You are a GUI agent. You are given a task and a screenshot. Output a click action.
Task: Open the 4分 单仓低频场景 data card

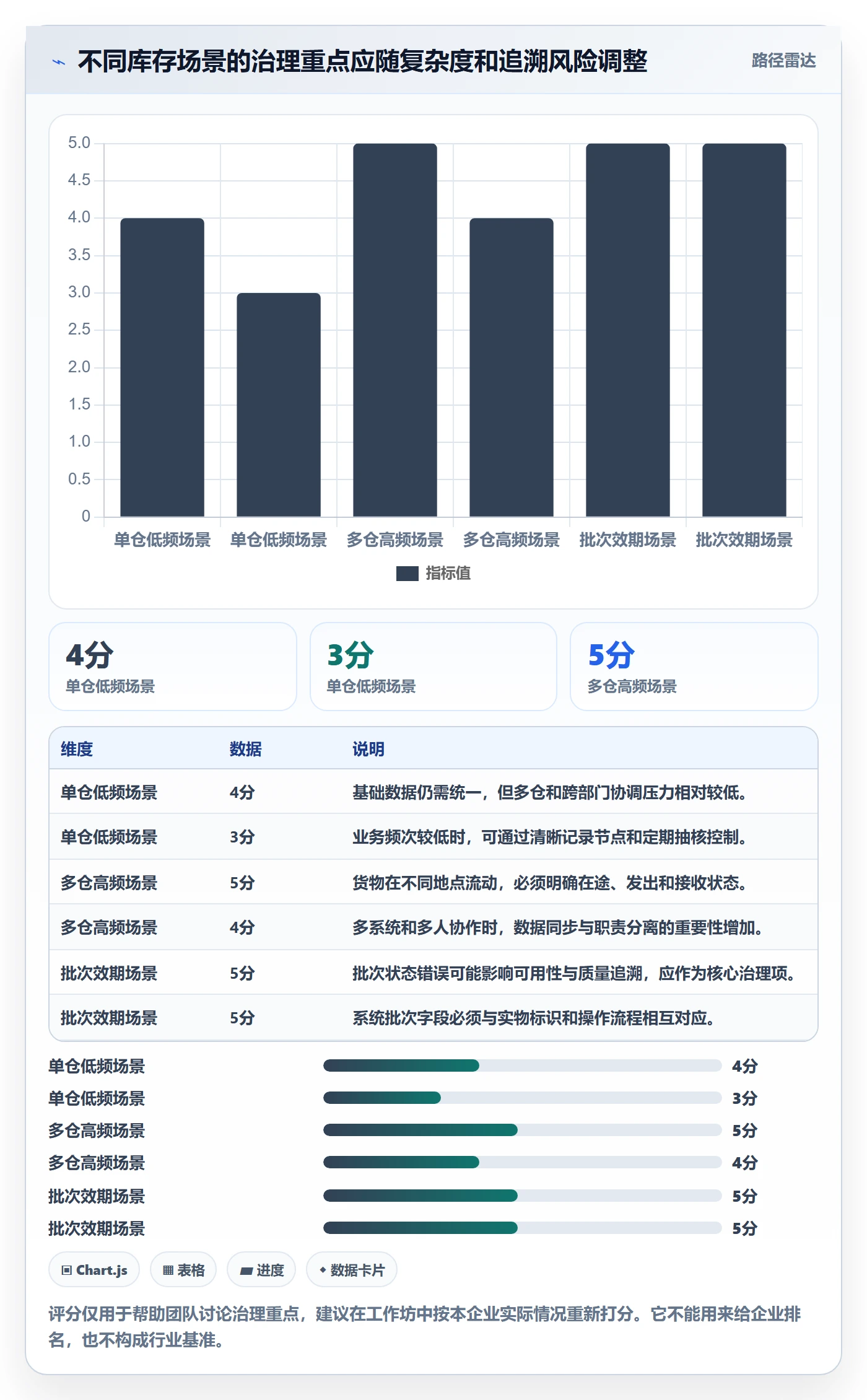[x=173, y=667]
